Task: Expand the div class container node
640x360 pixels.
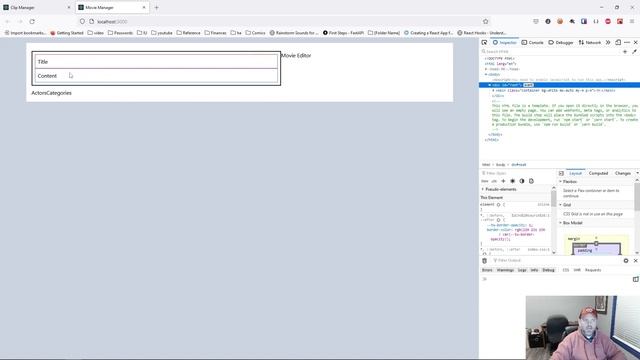Action: pos(493,90)
